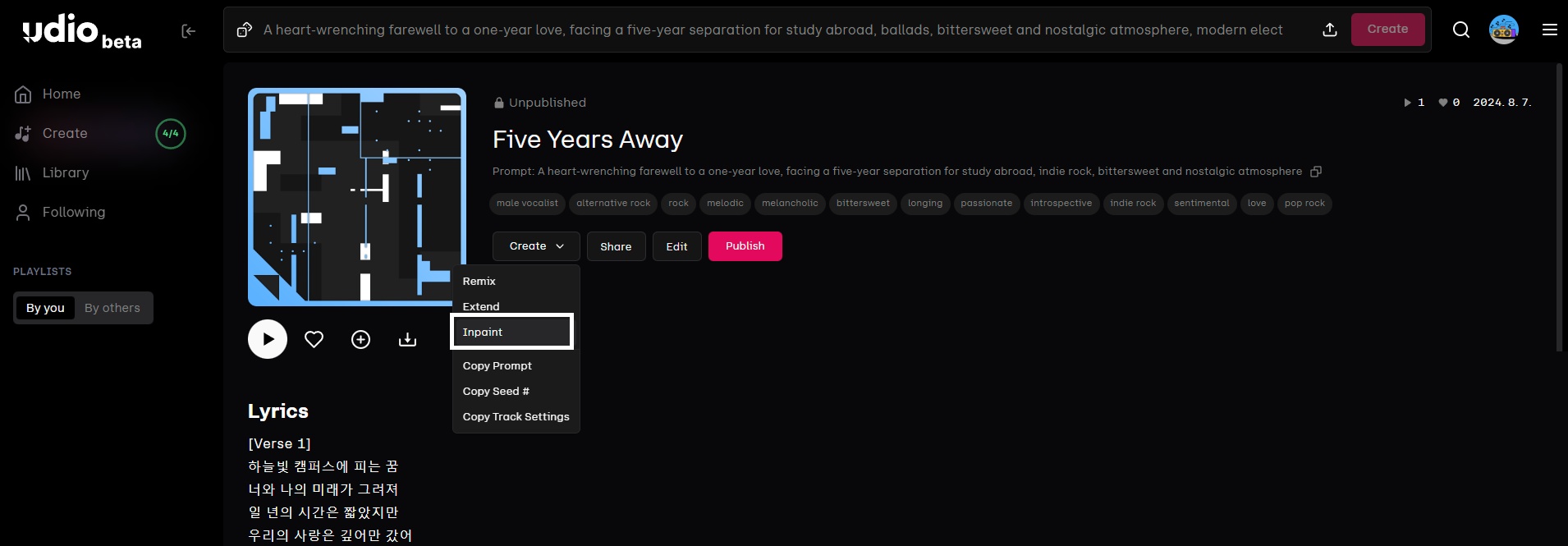Click the song cover art thumbnail
The height and width of the screenshot is (546, 1568).
click(356, 196)
